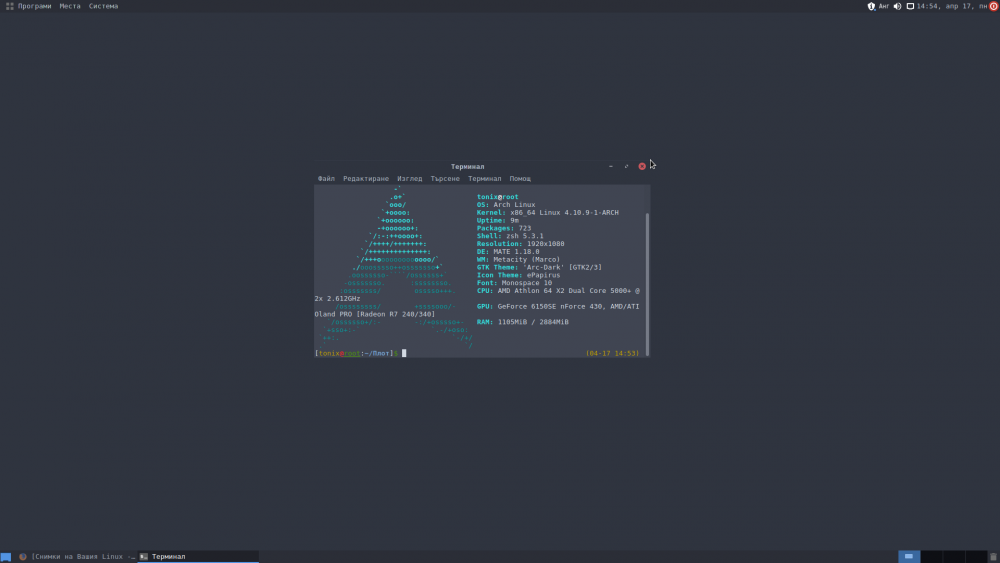
Task: Open terminal Файл menu
Action: [x=326, y=179]
